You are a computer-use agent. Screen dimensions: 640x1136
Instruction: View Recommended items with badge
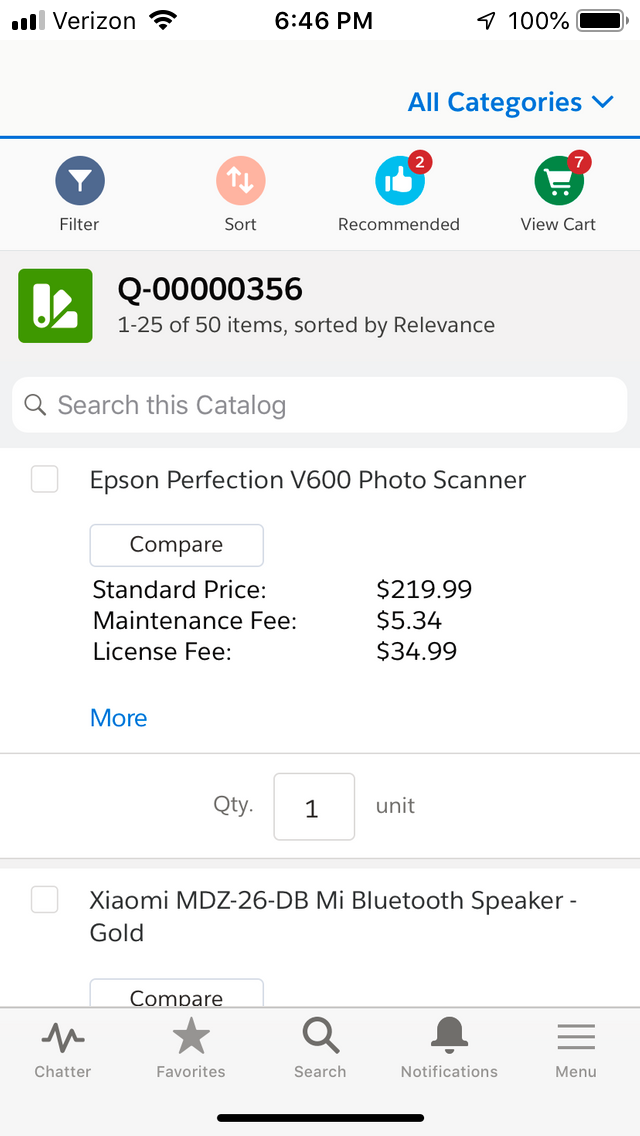click(x=398, y=182)
